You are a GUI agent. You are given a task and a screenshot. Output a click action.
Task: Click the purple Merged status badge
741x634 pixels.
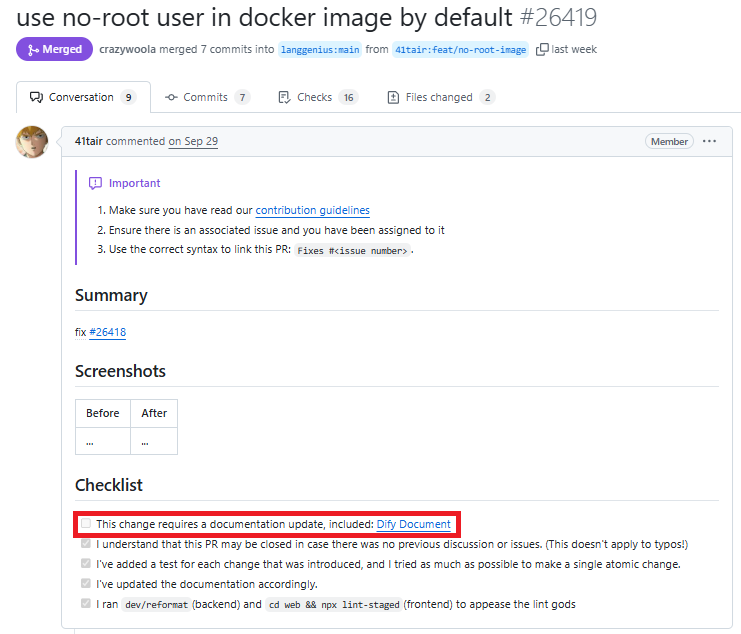[54, 49]
